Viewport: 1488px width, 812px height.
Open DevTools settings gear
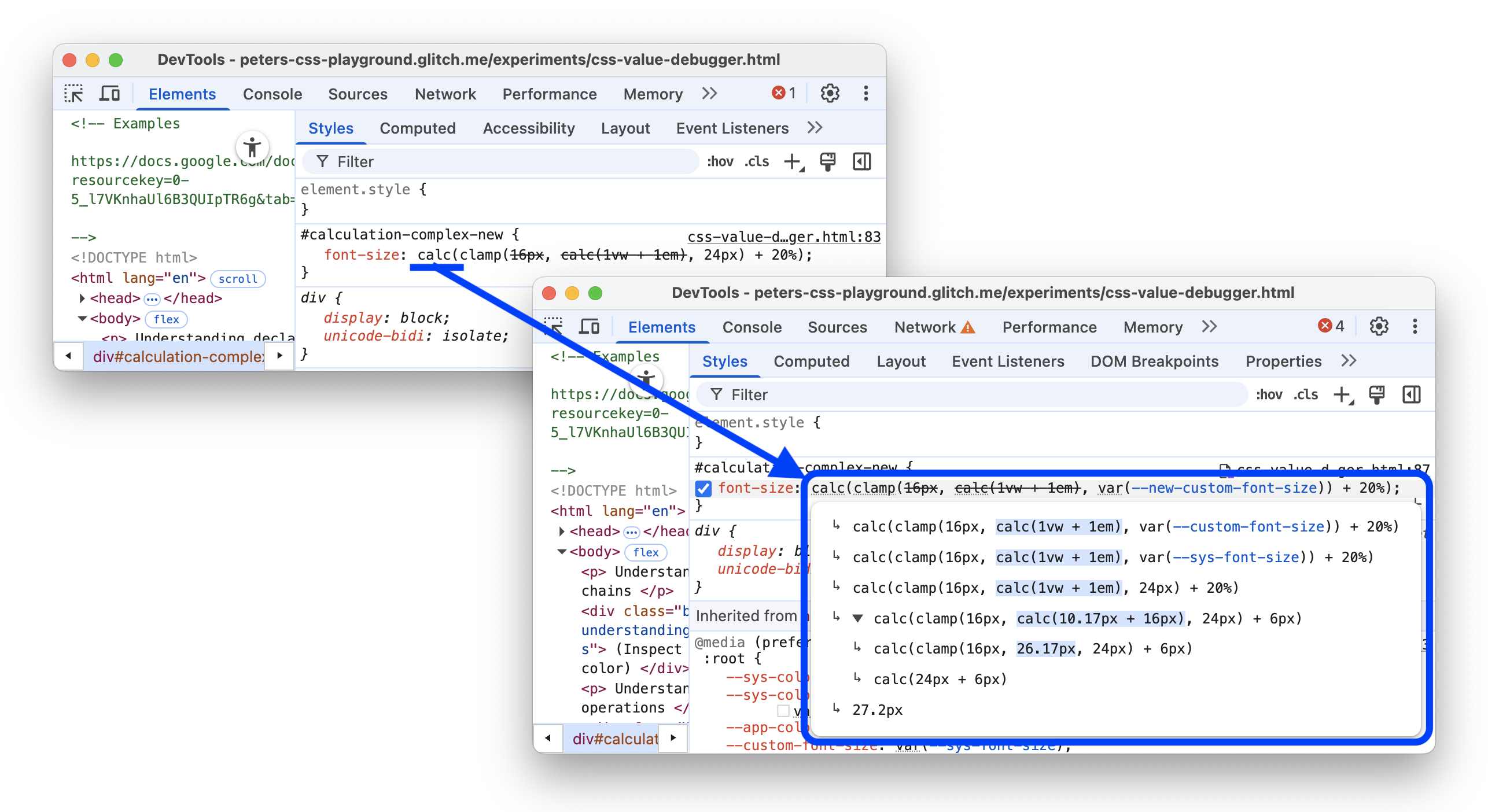tap(1379, 326)
